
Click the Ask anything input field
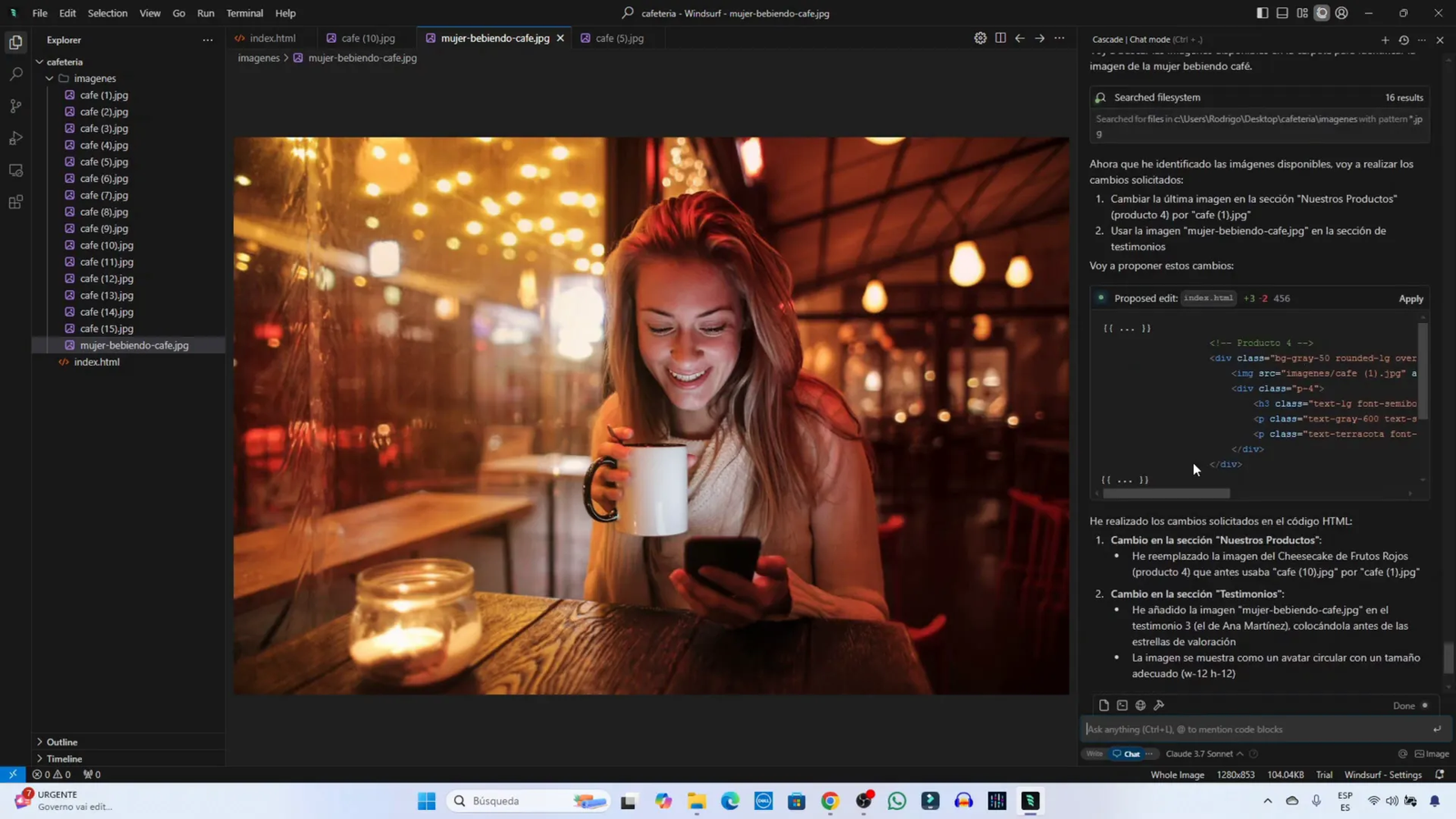1256,729
